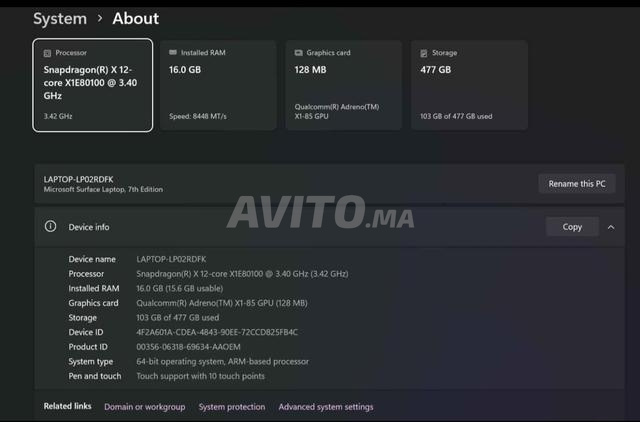The image size is (640, 422).
Task: Click Speed: 8448 MT/s text
Action: 198,116
